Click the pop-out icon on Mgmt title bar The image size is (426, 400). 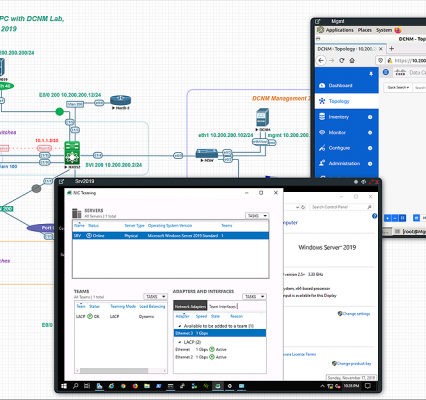[318, 21]
